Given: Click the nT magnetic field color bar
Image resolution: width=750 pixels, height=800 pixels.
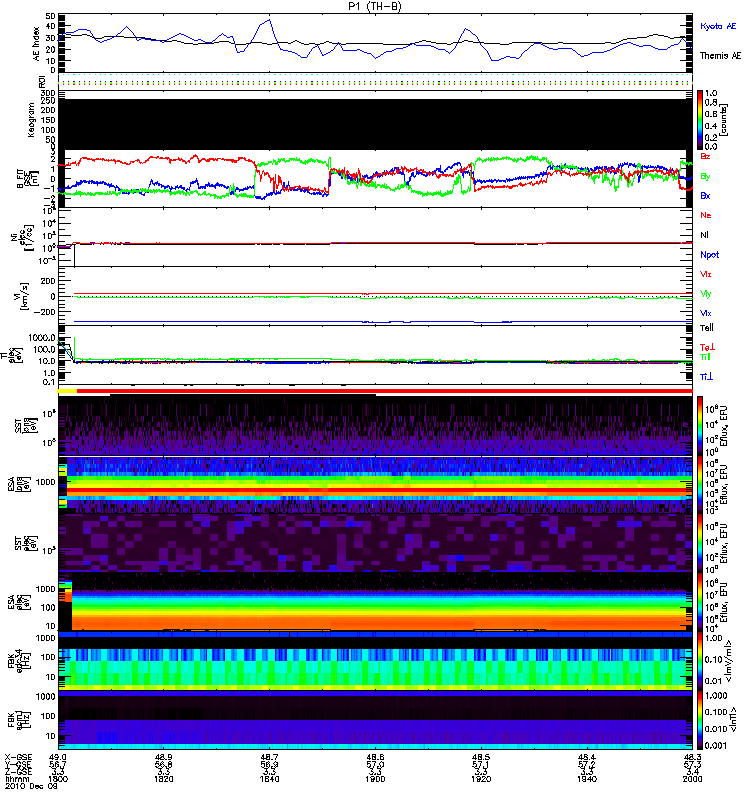Looking at the screenshot, I should pyautogui.click(x=700, y=720).
